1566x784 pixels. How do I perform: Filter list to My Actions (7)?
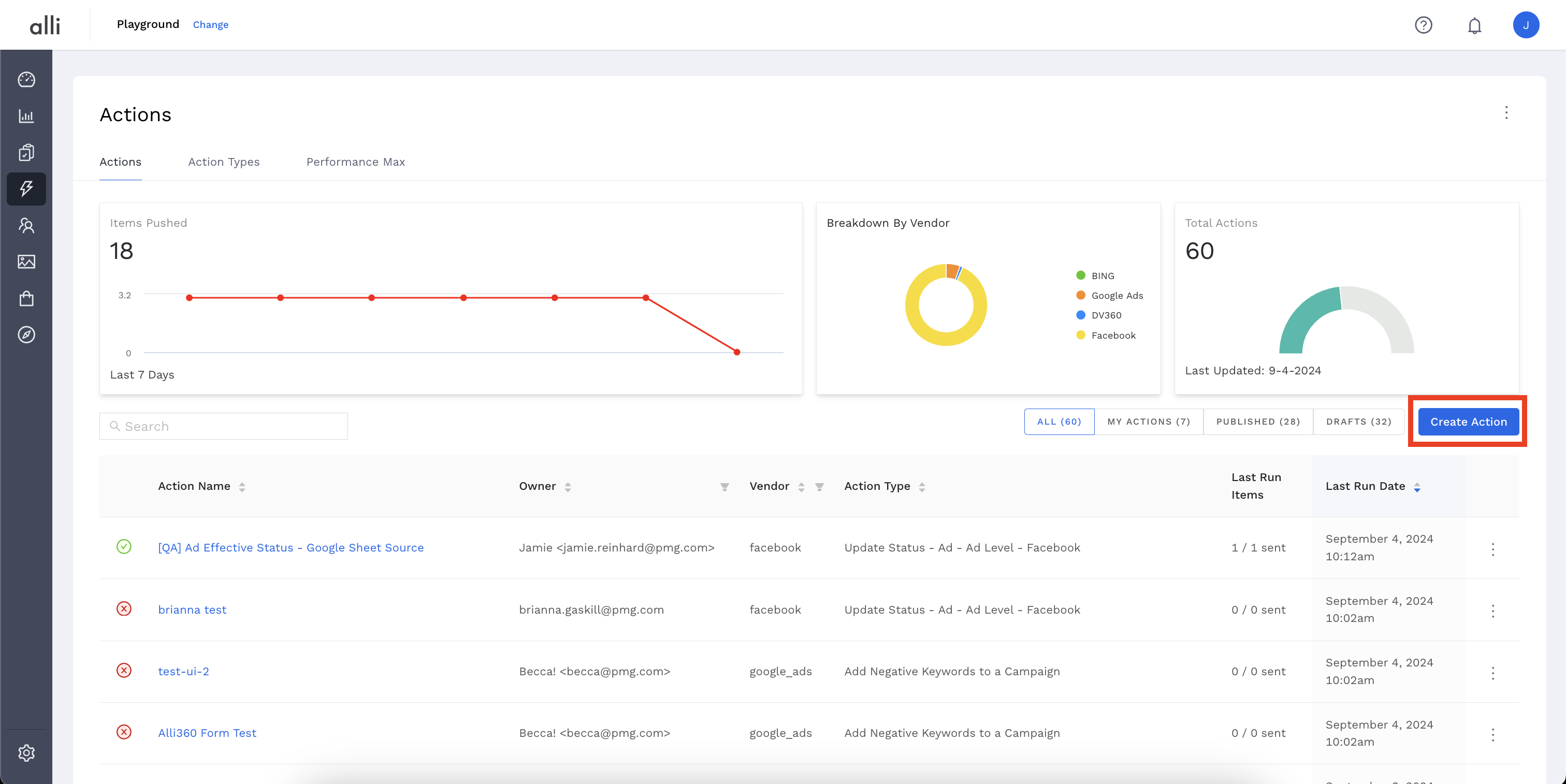[x=1149, y=422]
